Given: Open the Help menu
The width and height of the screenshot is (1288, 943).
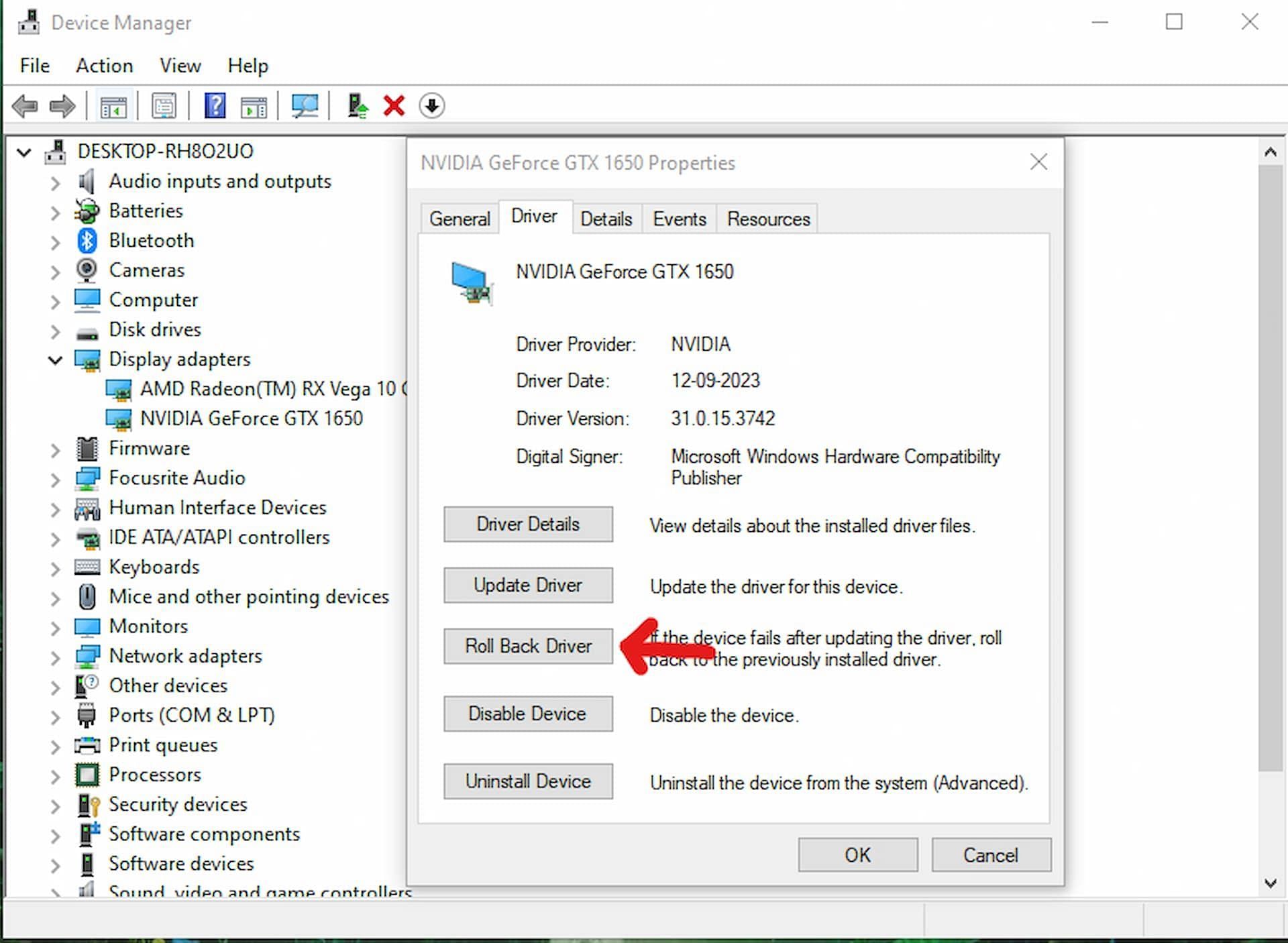Looking at the screenshot, I should pos(248,66).
